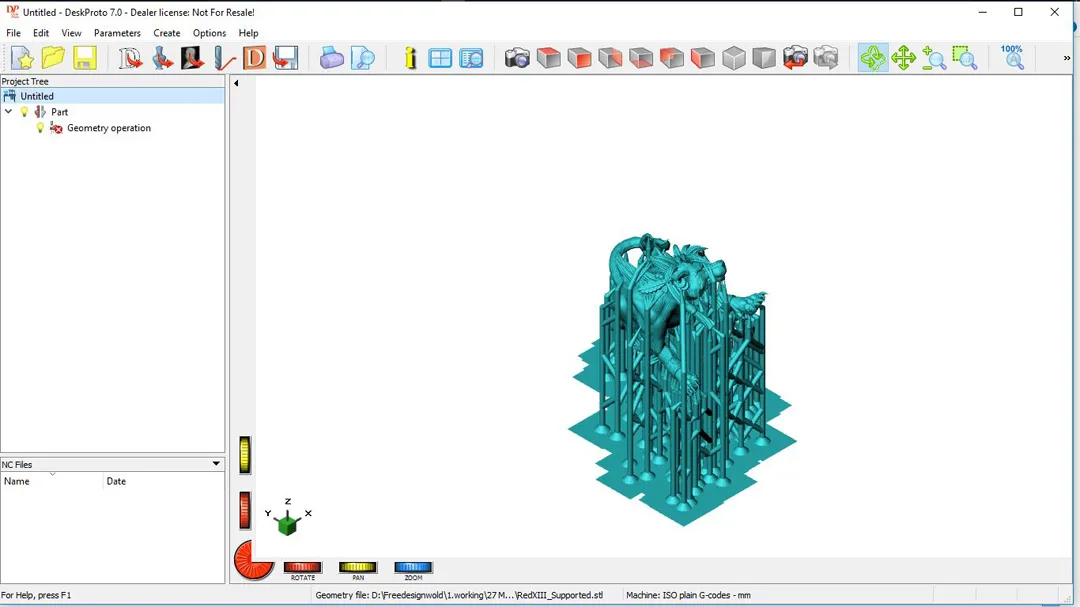
Task: Open the NC Files panel dropdown arrow
Action: (x=216, y=464)
